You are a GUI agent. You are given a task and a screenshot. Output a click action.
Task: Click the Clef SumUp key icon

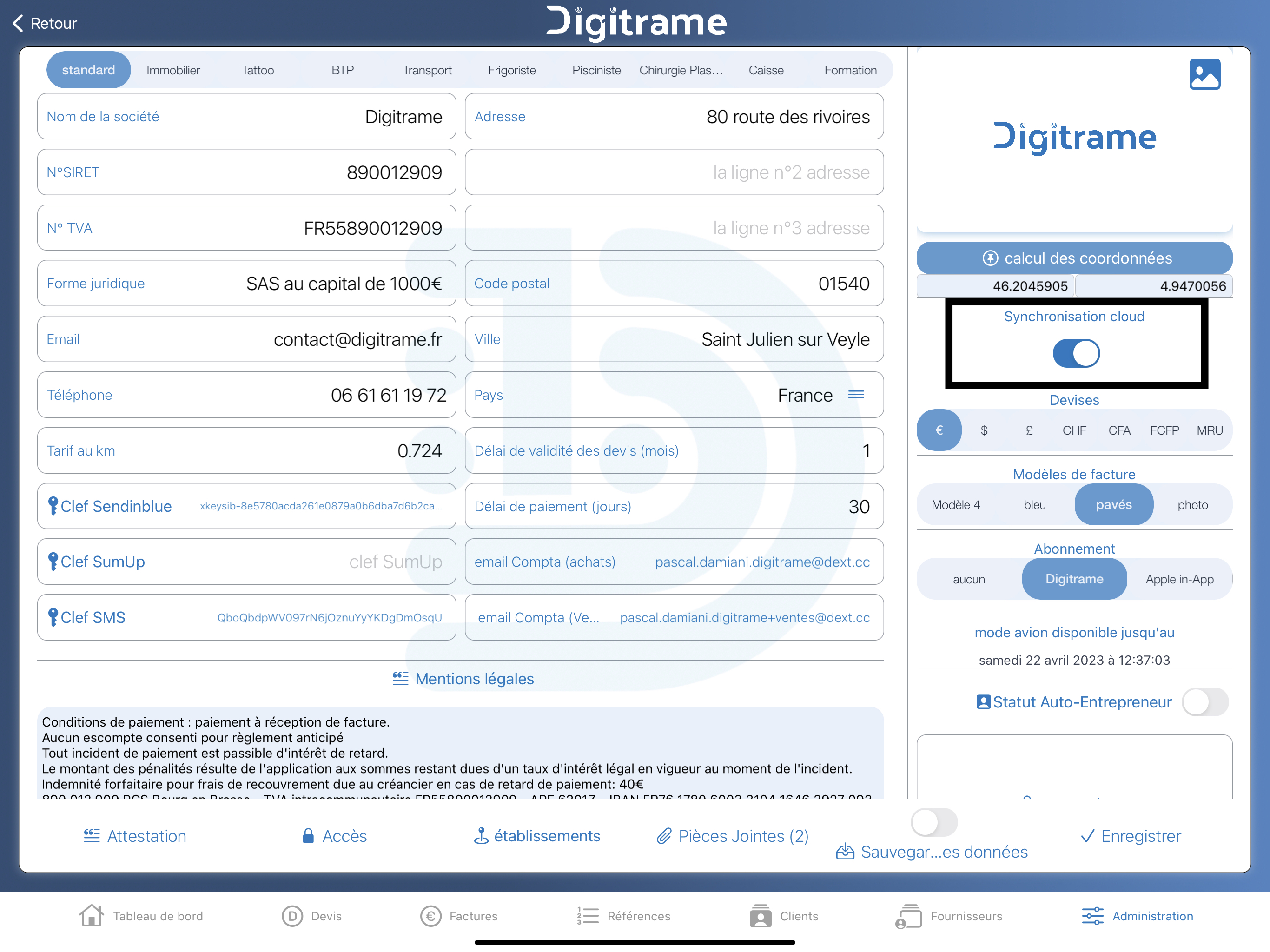pyautogui.click(x=53, y=562)
